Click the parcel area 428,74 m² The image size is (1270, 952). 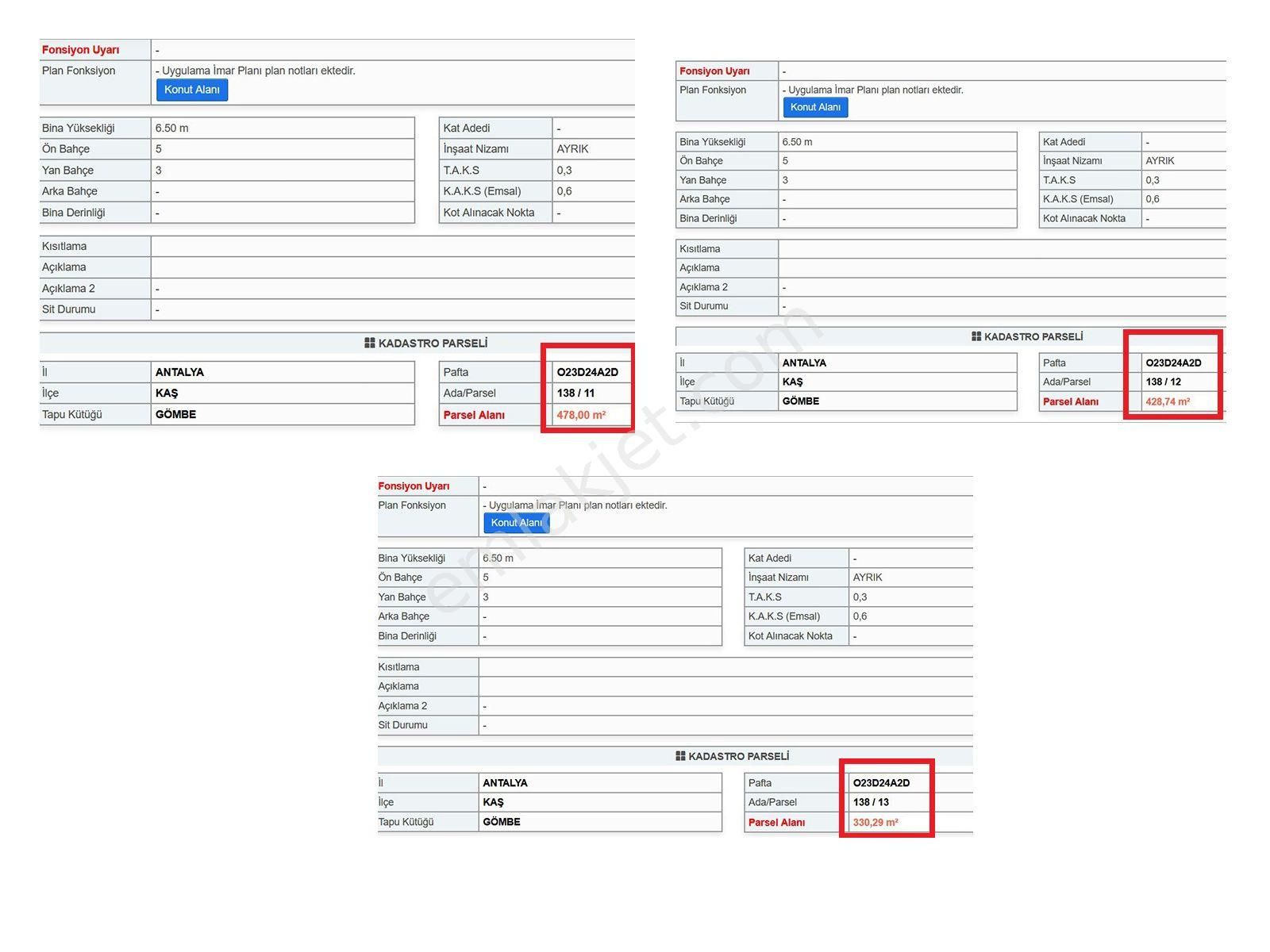click(x=1168, y=401)
